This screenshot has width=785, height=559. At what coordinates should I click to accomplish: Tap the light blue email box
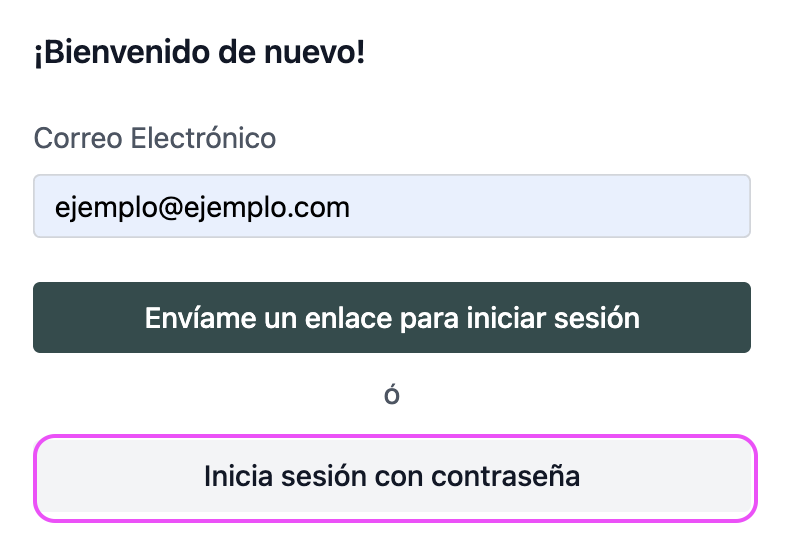(391, 207)
